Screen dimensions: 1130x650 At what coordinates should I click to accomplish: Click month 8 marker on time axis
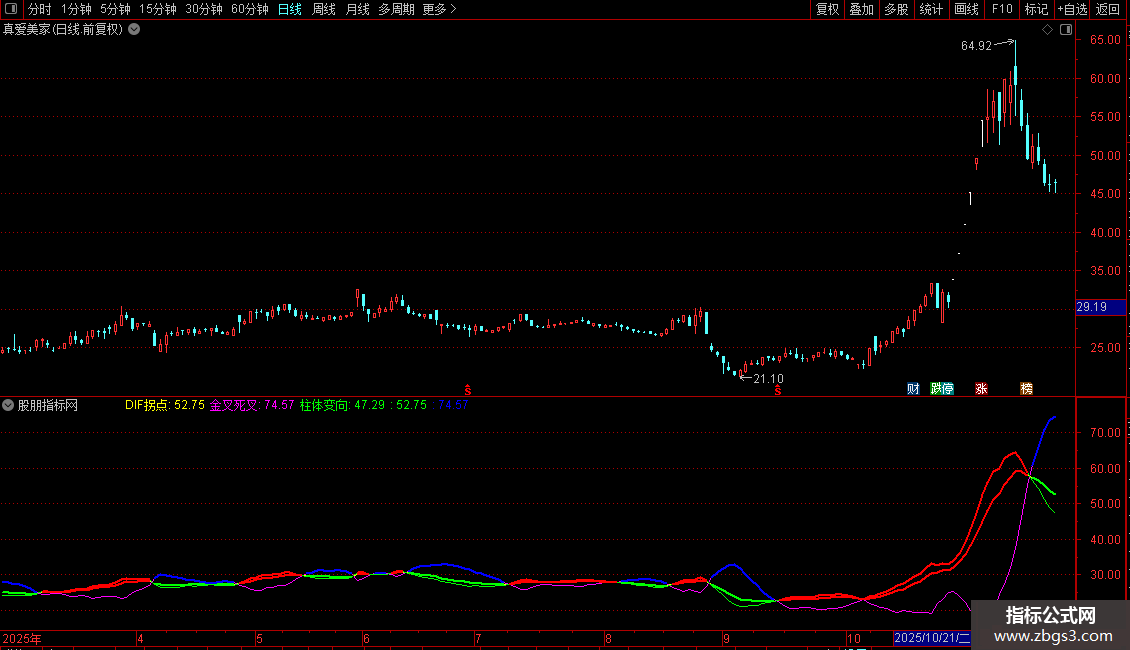tap(608, 639)
